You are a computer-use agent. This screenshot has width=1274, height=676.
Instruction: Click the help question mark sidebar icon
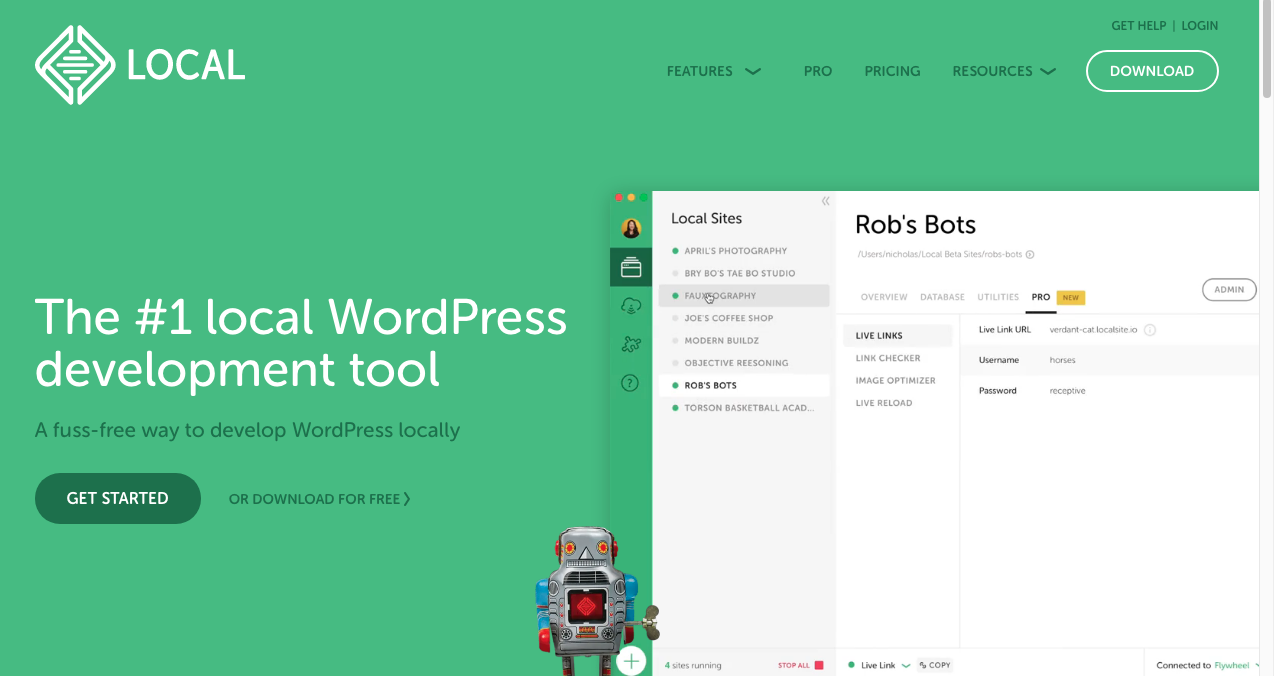coord(630,382)
